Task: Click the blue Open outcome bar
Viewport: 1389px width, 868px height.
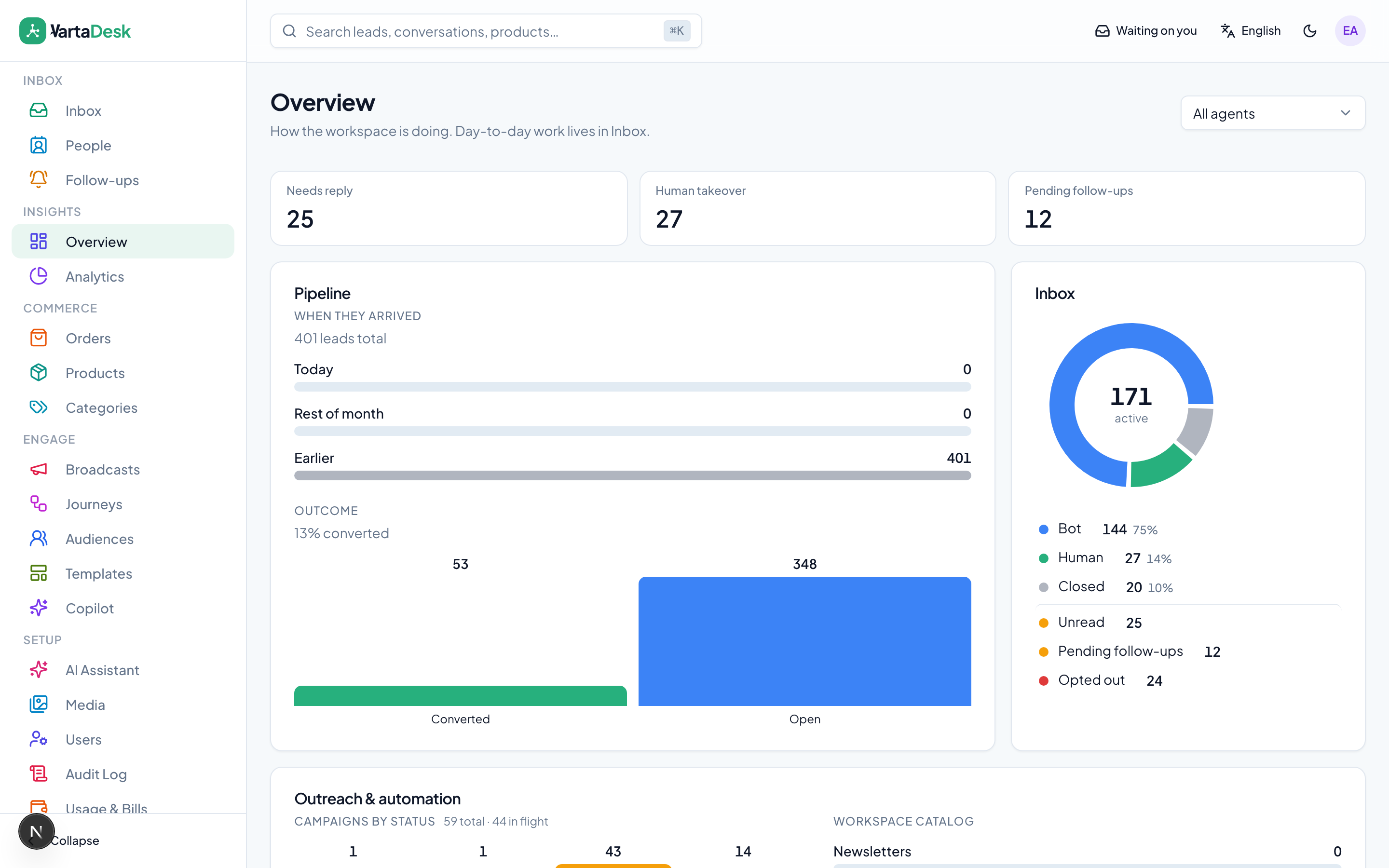Action: click(804, 641)
